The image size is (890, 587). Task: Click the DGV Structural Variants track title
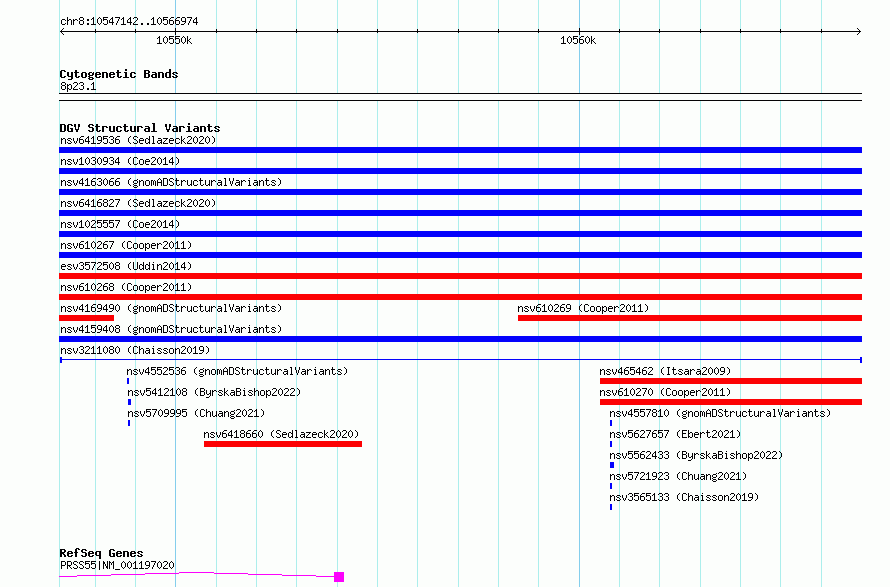coord(140,128)
